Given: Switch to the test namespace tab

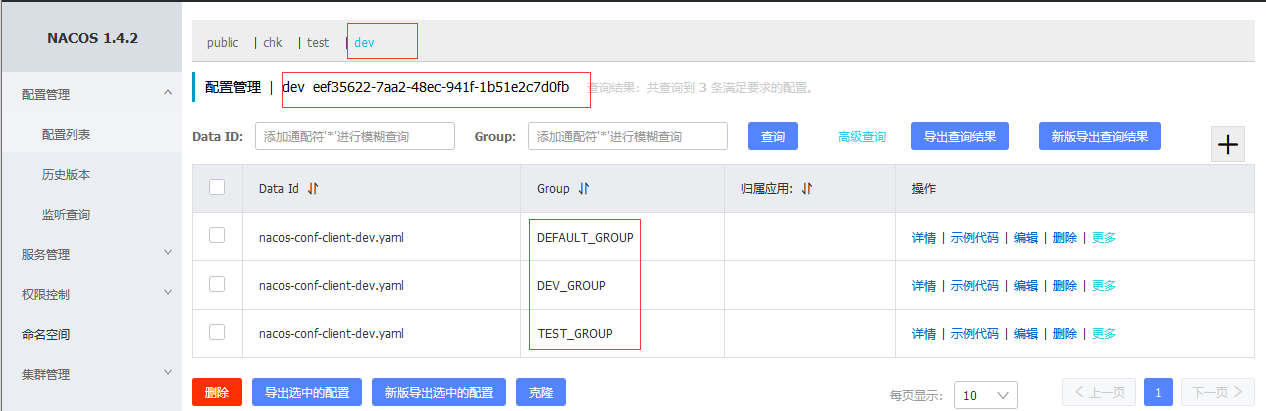Looking at the screenshot, I should click(x=318, y=43).
